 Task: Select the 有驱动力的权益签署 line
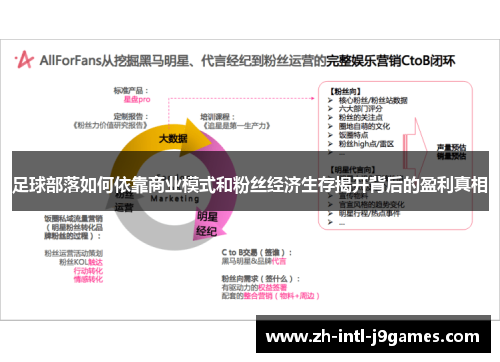pyautogui.click(x=254, y=287)
